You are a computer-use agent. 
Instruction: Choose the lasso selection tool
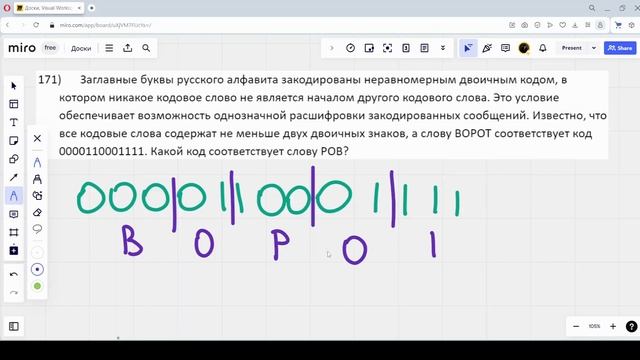click(x=37, y=229)
